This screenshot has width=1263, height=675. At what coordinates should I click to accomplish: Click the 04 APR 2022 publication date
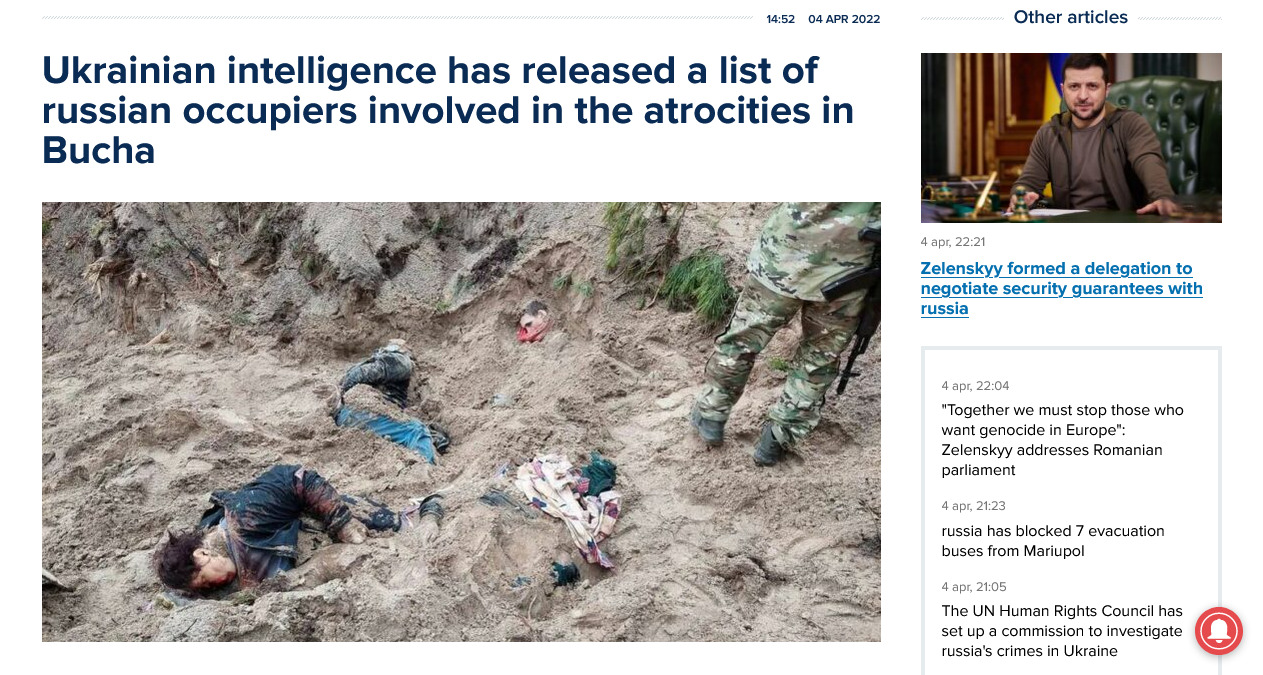point(844,19)
